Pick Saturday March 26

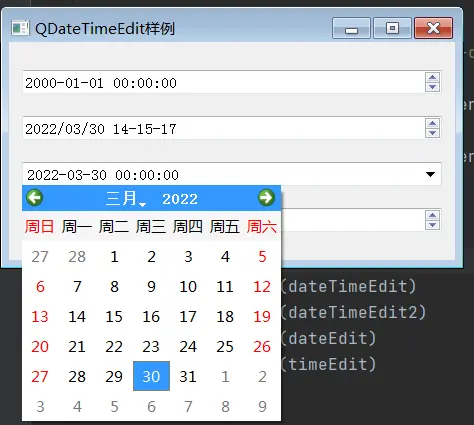click(262, 347)
